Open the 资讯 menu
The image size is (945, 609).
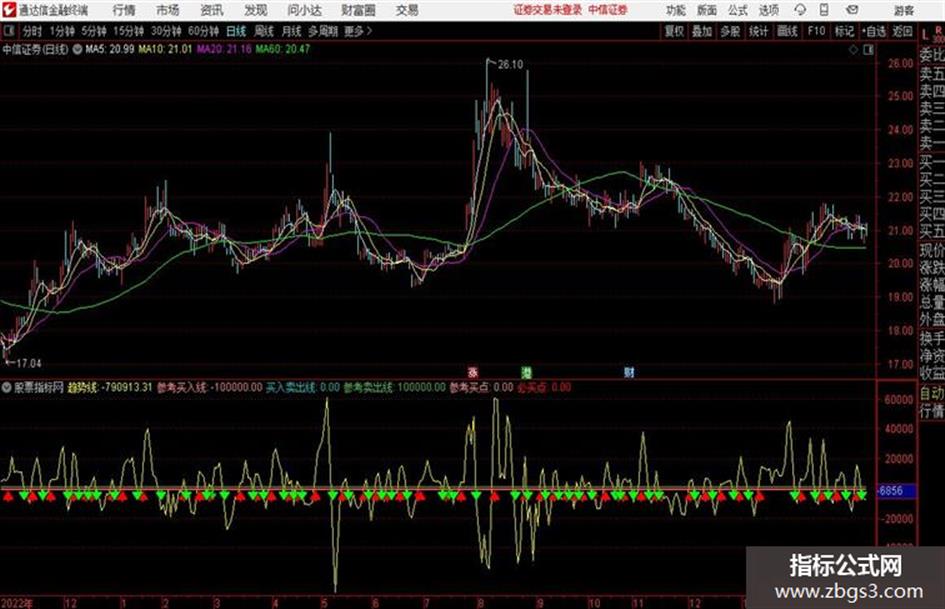coord(212,10)
